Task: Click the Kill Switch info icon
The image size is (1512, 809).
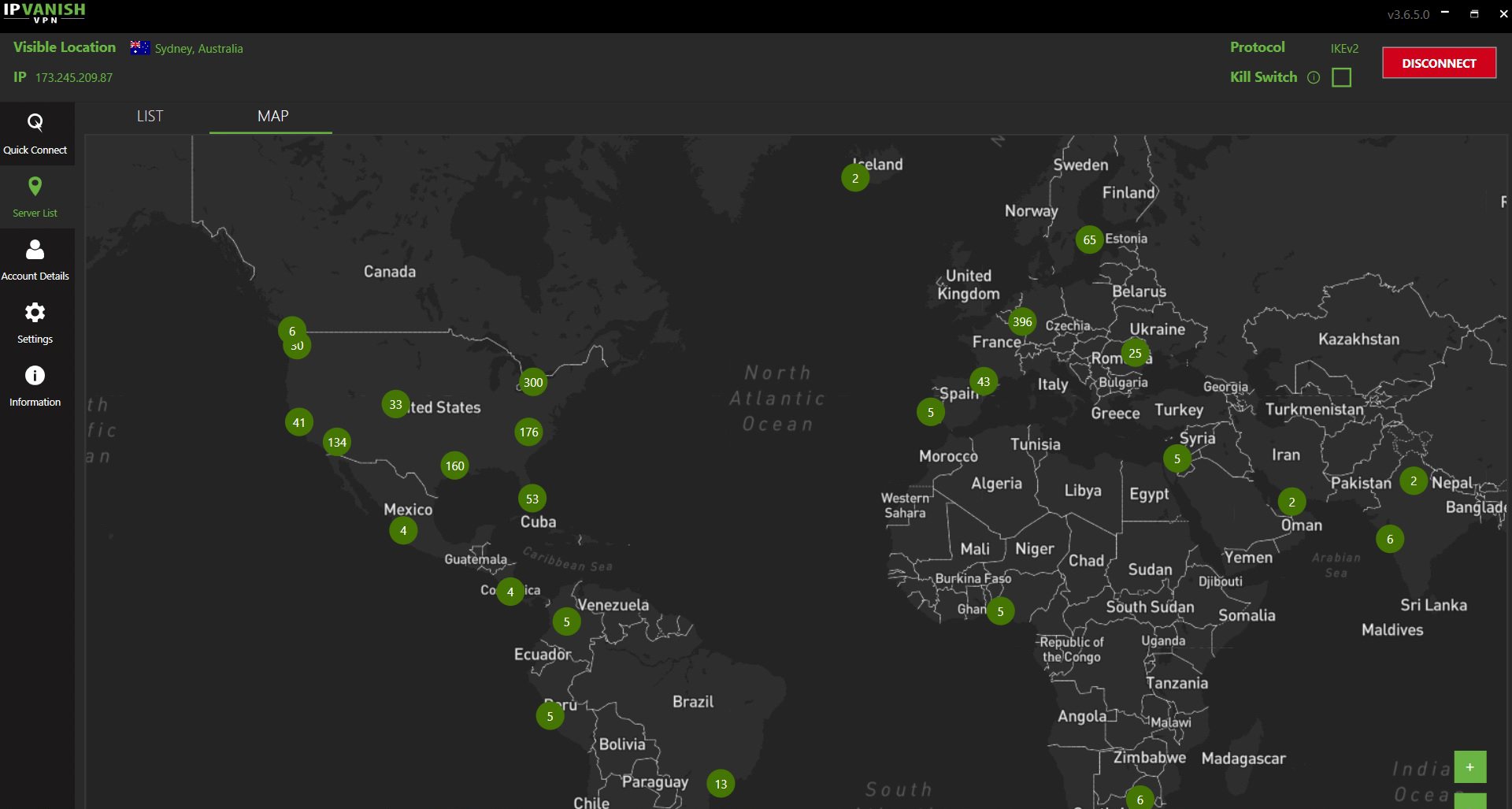Action: [1314, 77]
